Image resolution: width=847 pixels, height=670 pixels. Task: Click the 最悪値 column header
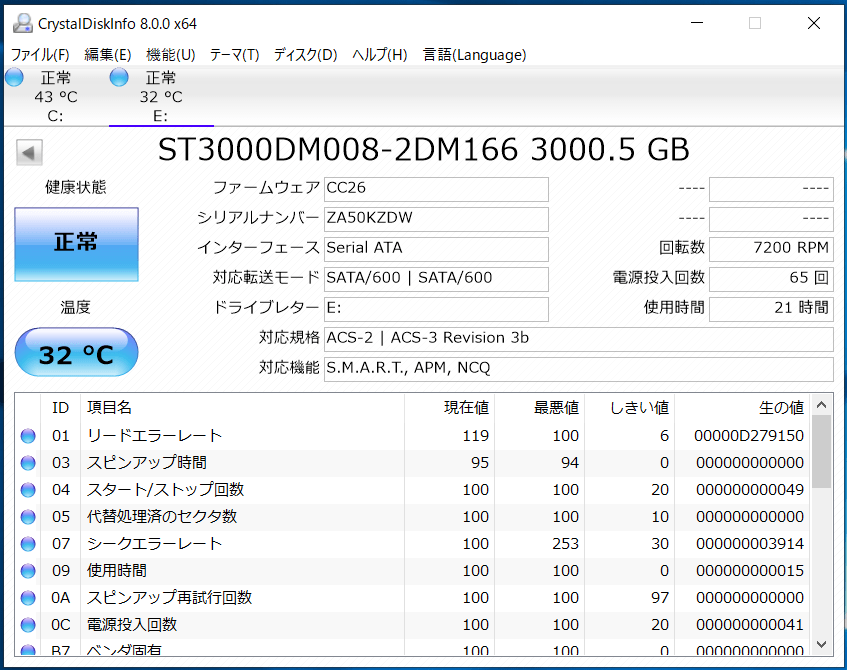point(539,408)
